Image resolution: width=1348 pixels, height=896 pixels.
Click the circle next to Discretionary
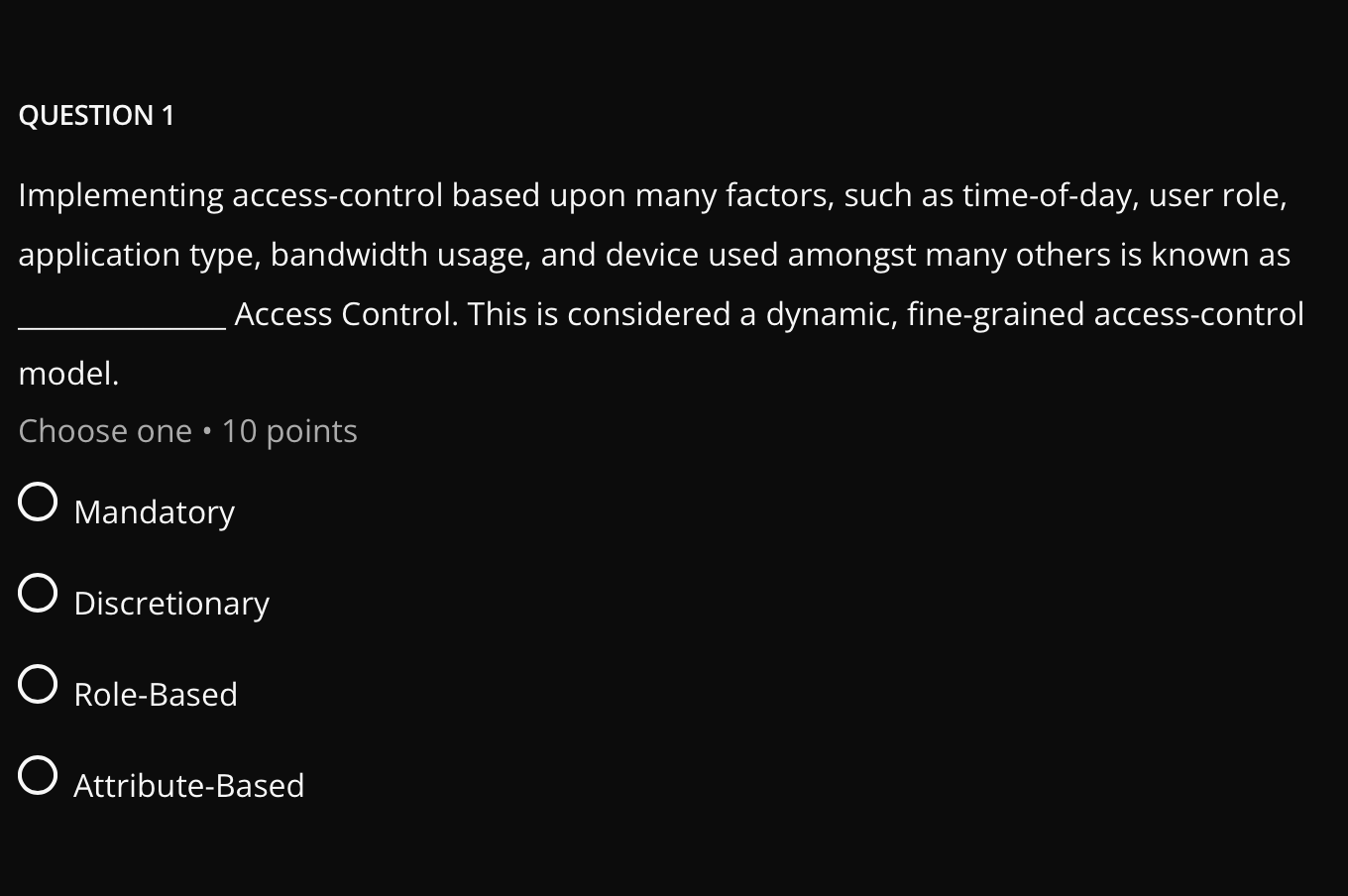click(38, 594)
